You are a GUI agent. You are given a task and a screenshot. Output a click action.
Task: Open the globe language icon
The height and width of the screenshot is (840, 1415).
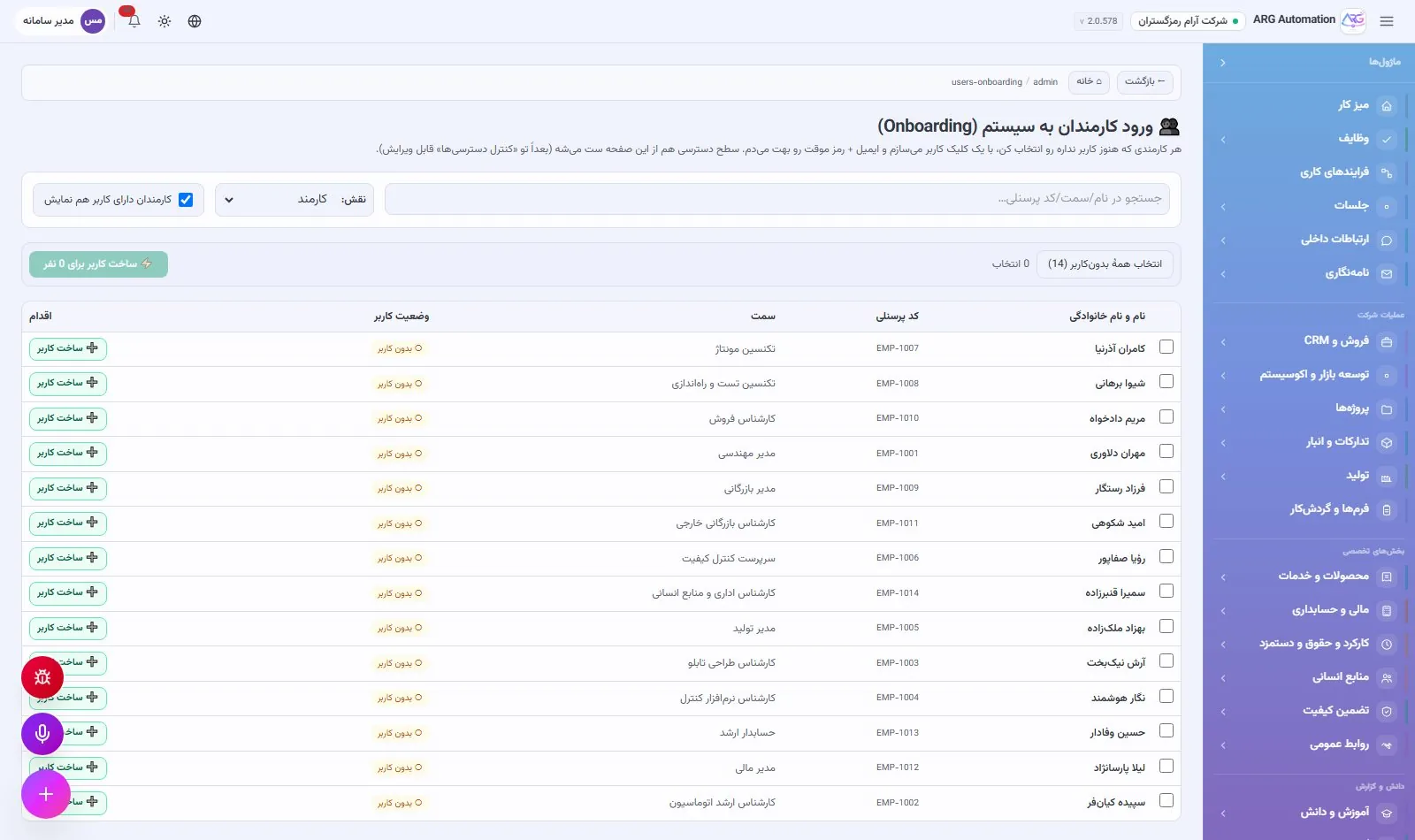point(195,21)
